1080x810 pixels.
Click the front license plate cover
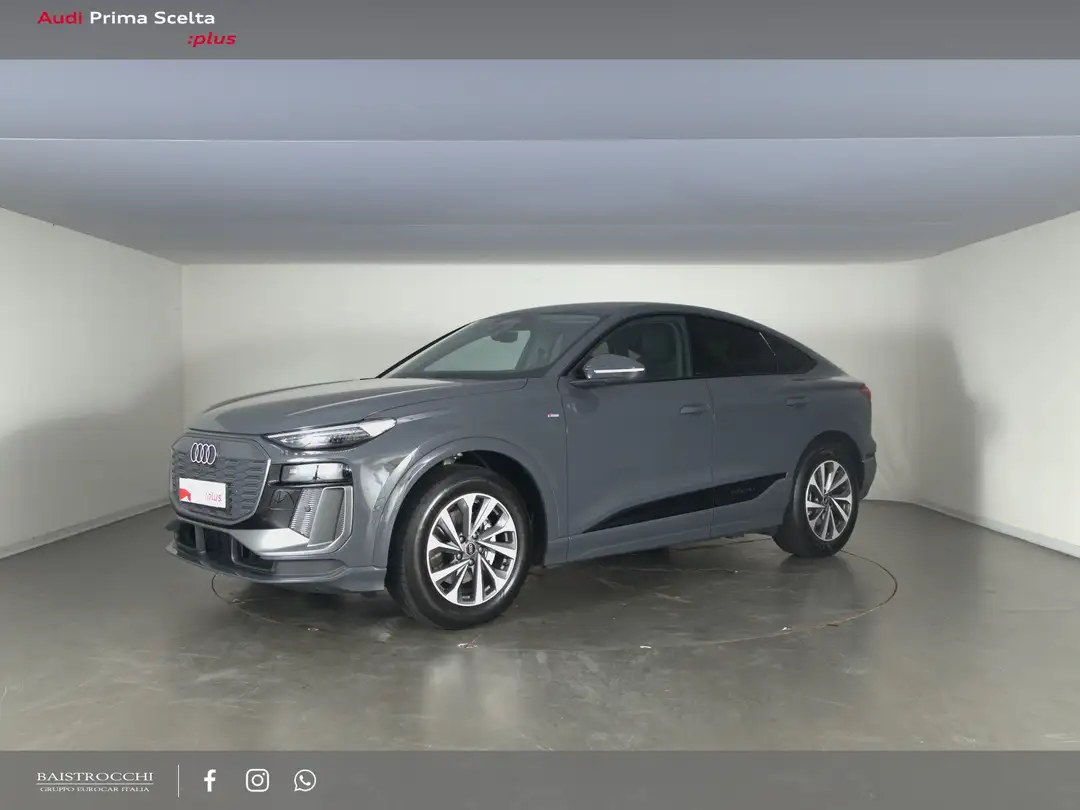pos(203,492)
